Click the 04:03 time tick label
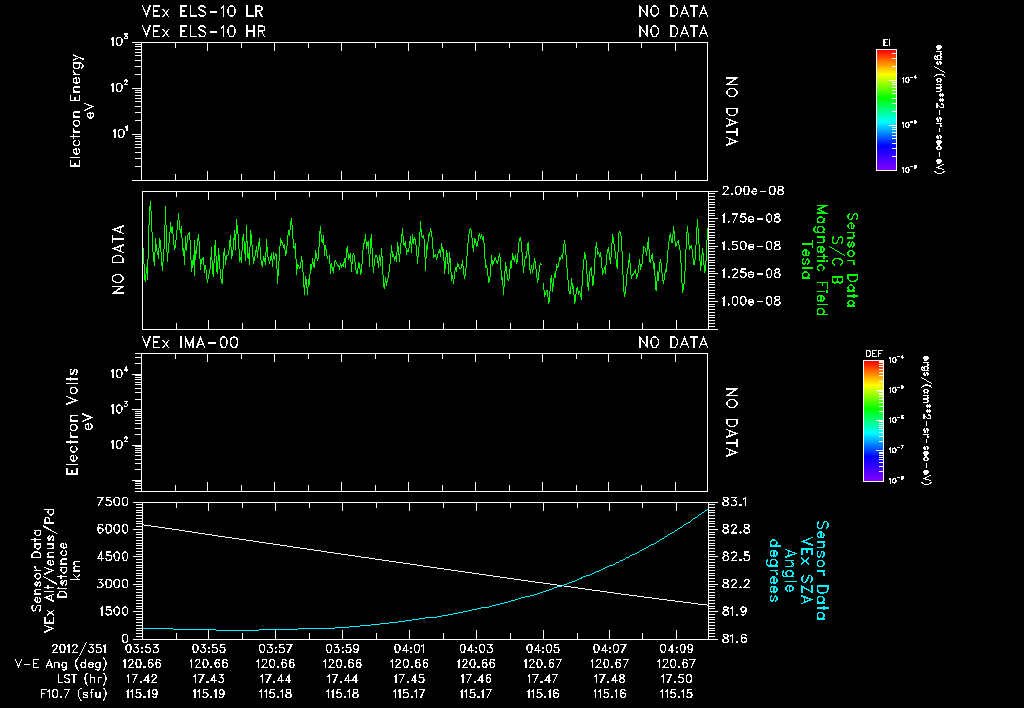 (476, 649)
